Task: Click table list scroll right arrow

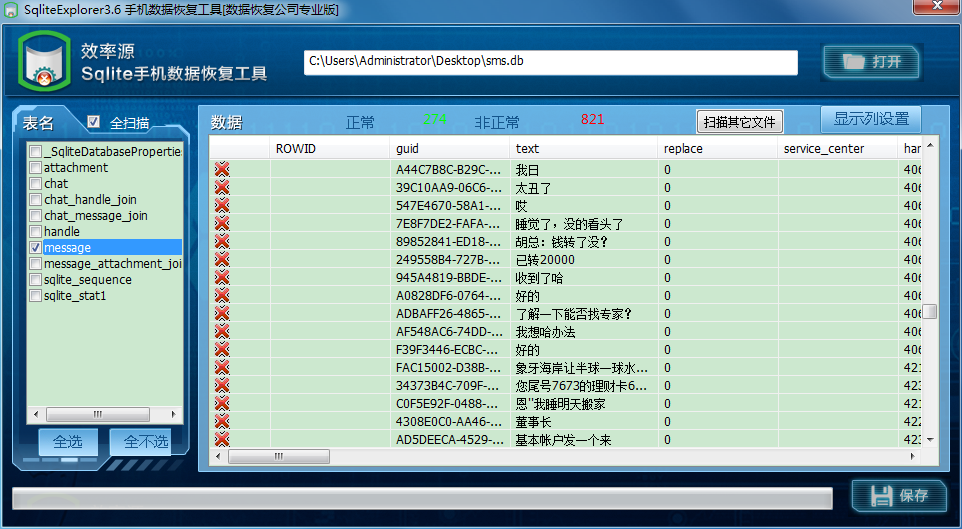Action: point(174,414)
